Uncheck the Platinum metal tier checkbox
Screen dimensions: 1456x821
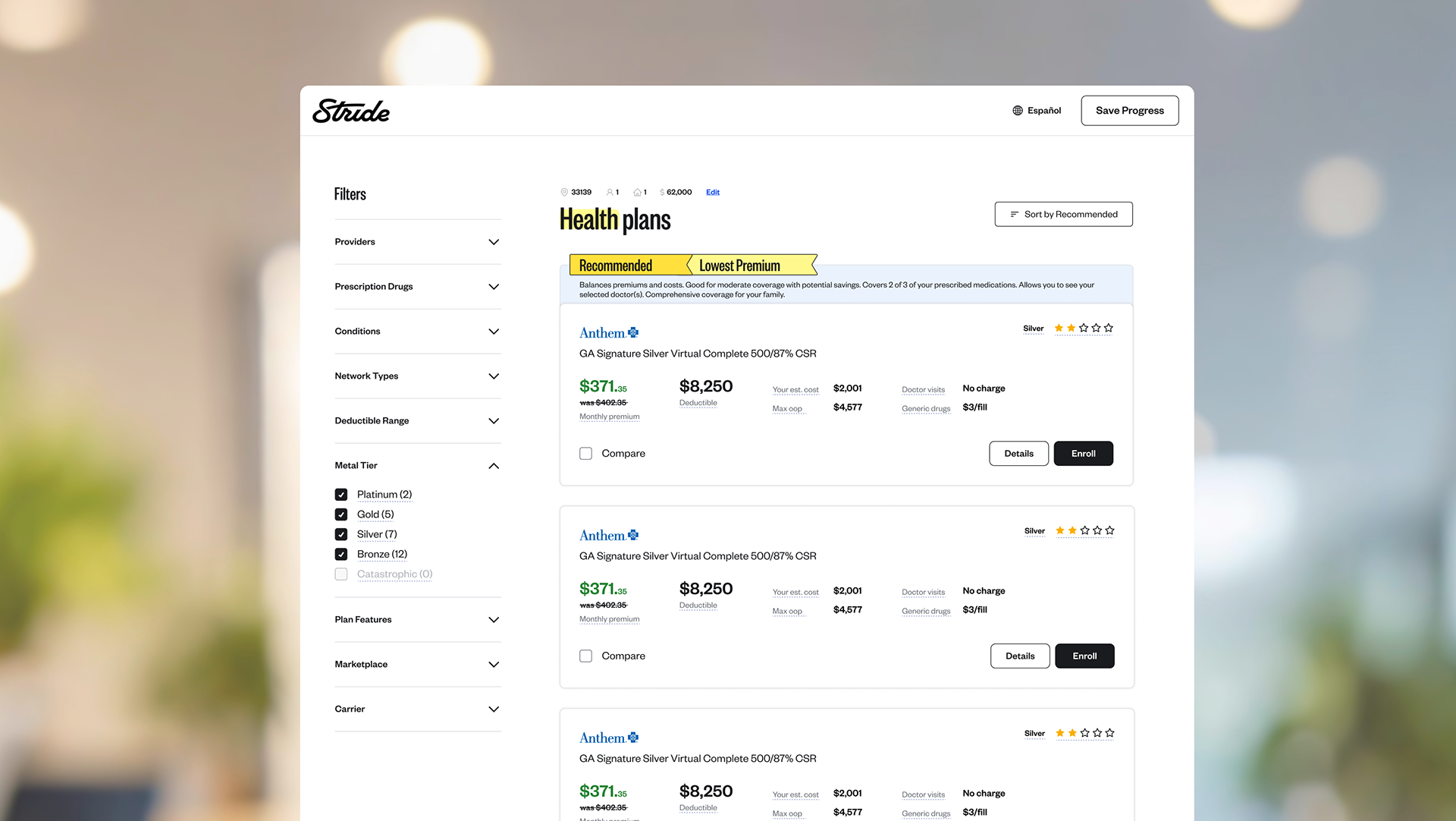point(341,495)
